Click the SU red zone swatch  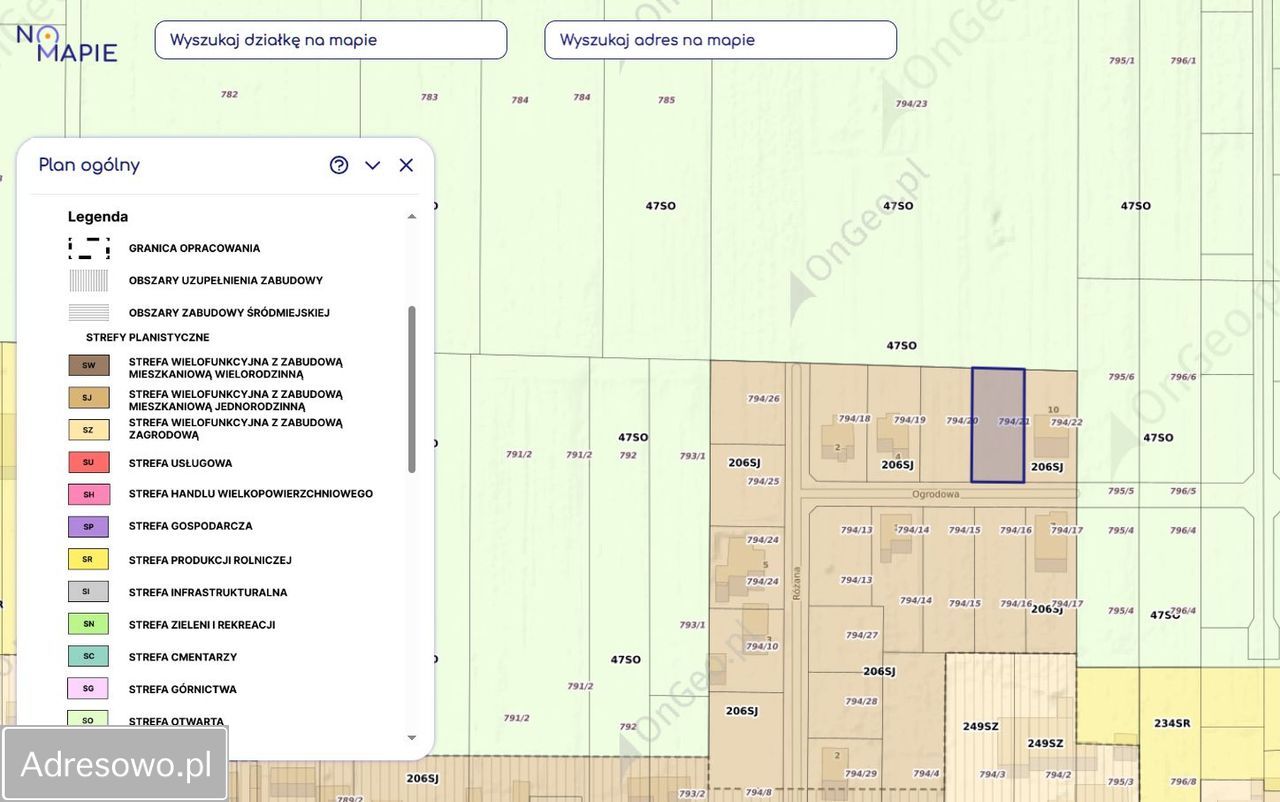(x=89, y=463)
